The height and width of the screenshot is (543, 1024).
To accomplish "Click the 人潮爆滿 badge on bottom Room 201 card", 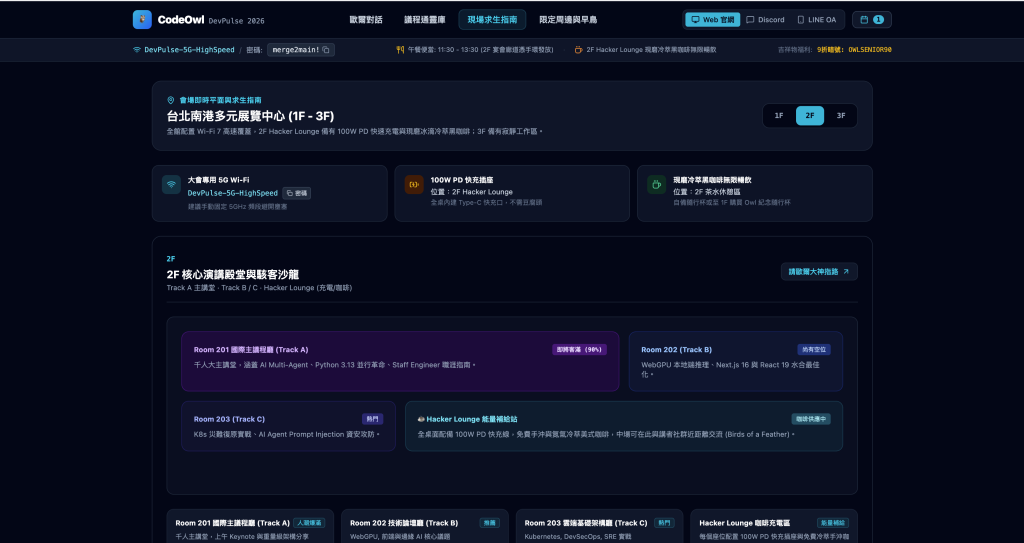I will click(x=309, y=523).
